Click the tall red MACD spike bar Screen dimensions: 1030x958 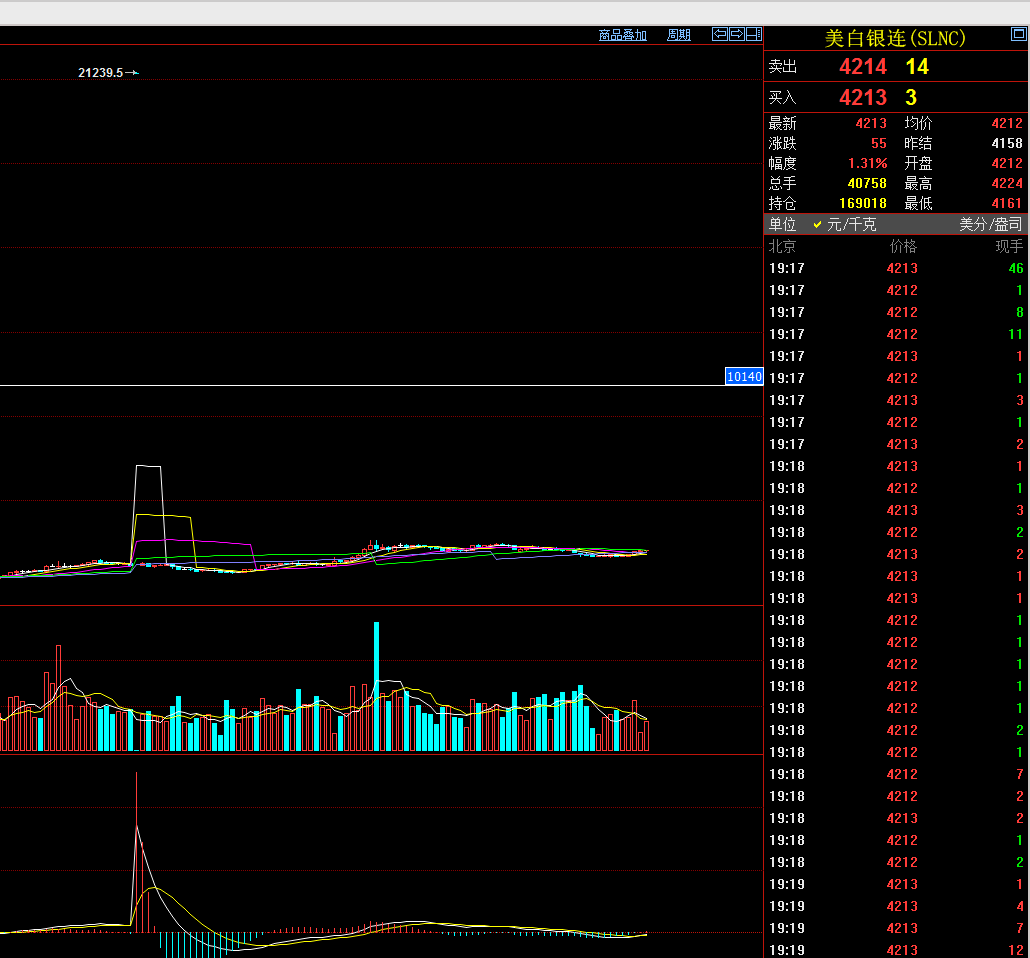[136, 850]
